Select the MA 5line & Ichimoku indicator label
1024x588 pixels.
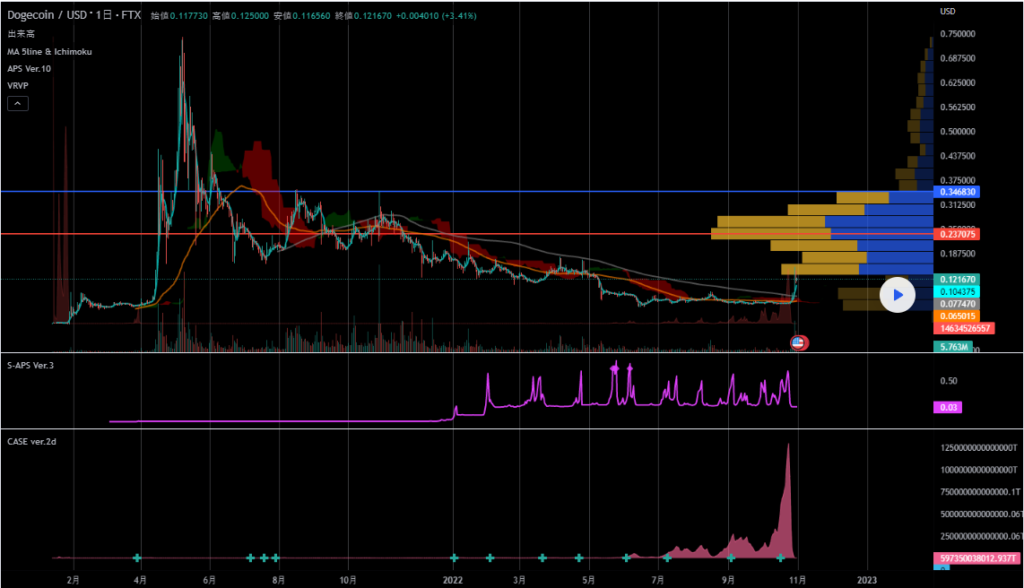point(49,51)
